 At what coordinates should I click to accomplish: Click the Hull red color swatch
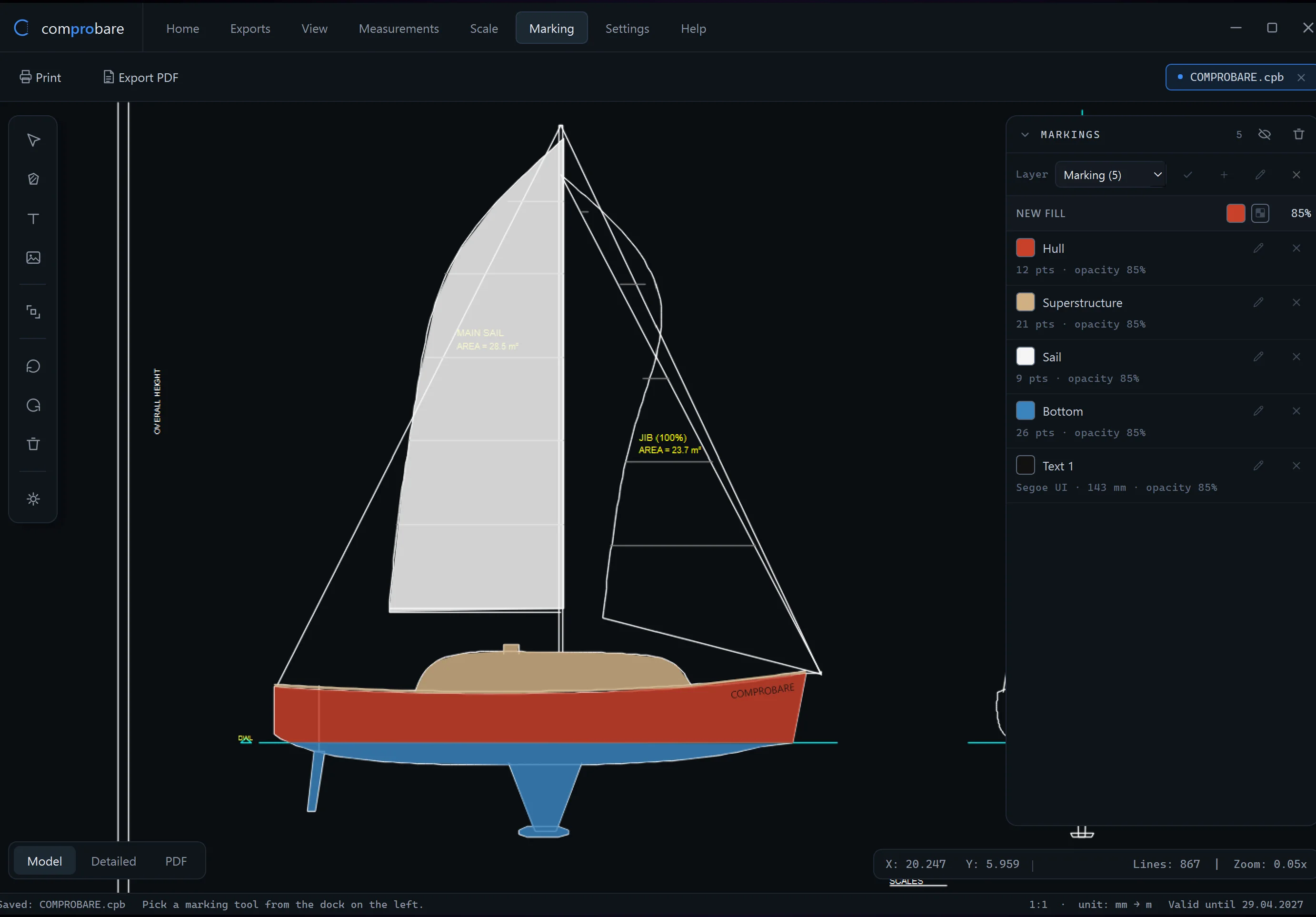coord(1026,248)
